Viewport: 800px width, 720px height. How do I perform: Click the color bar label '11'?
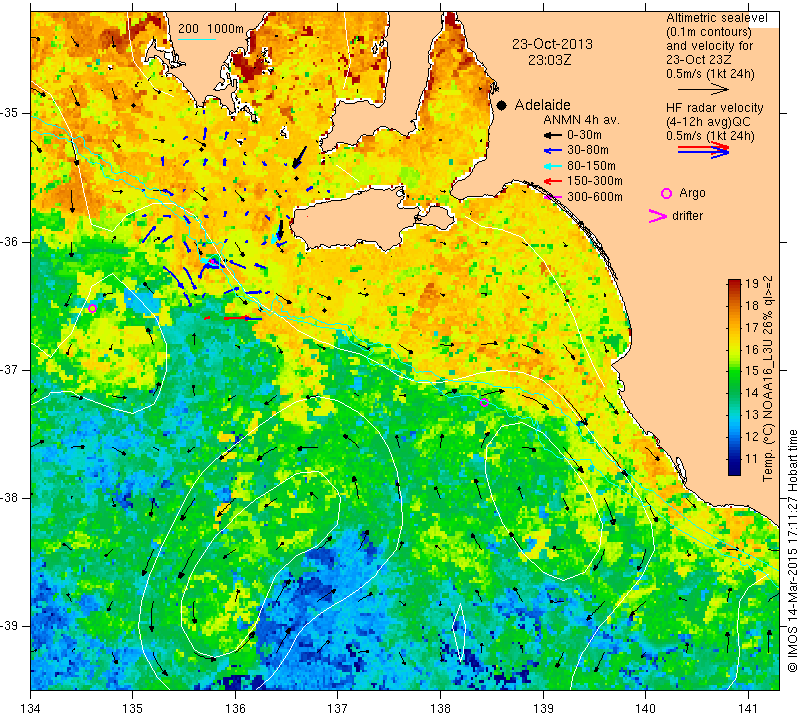tap(752, 459)
